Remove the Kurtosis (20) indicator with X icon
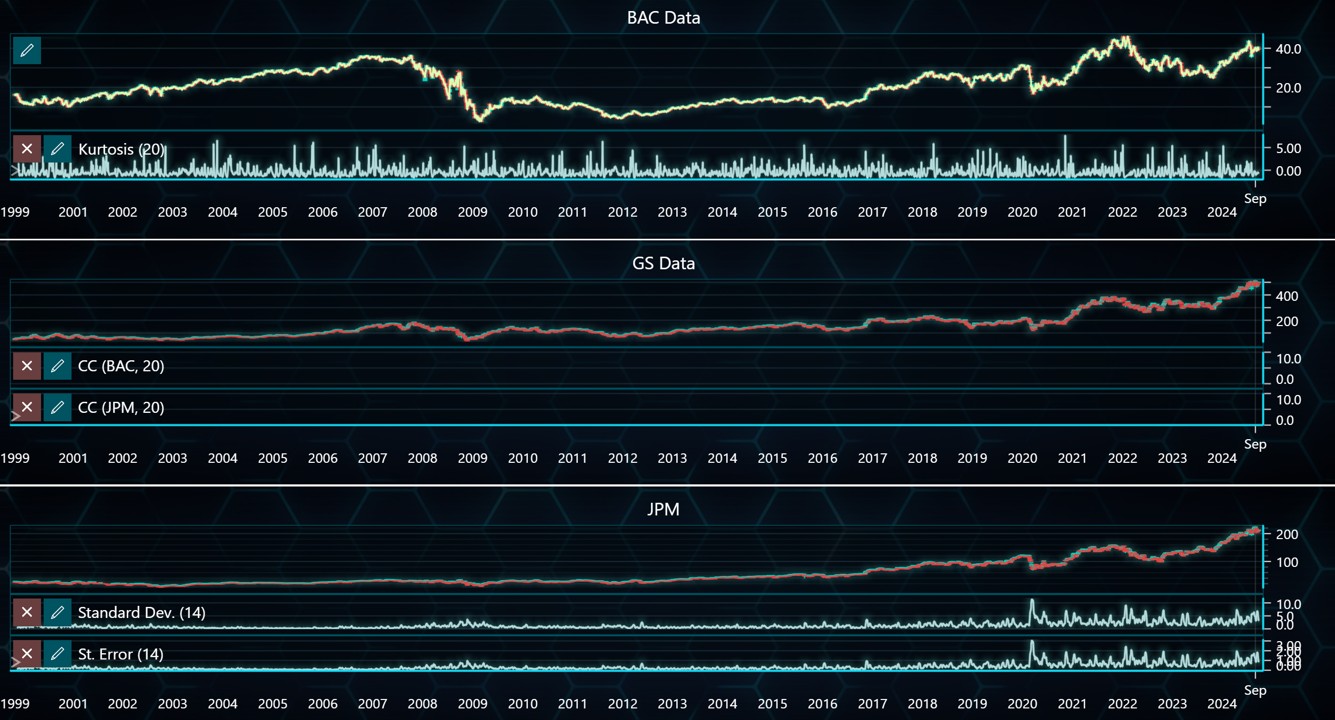 (26, 148)
